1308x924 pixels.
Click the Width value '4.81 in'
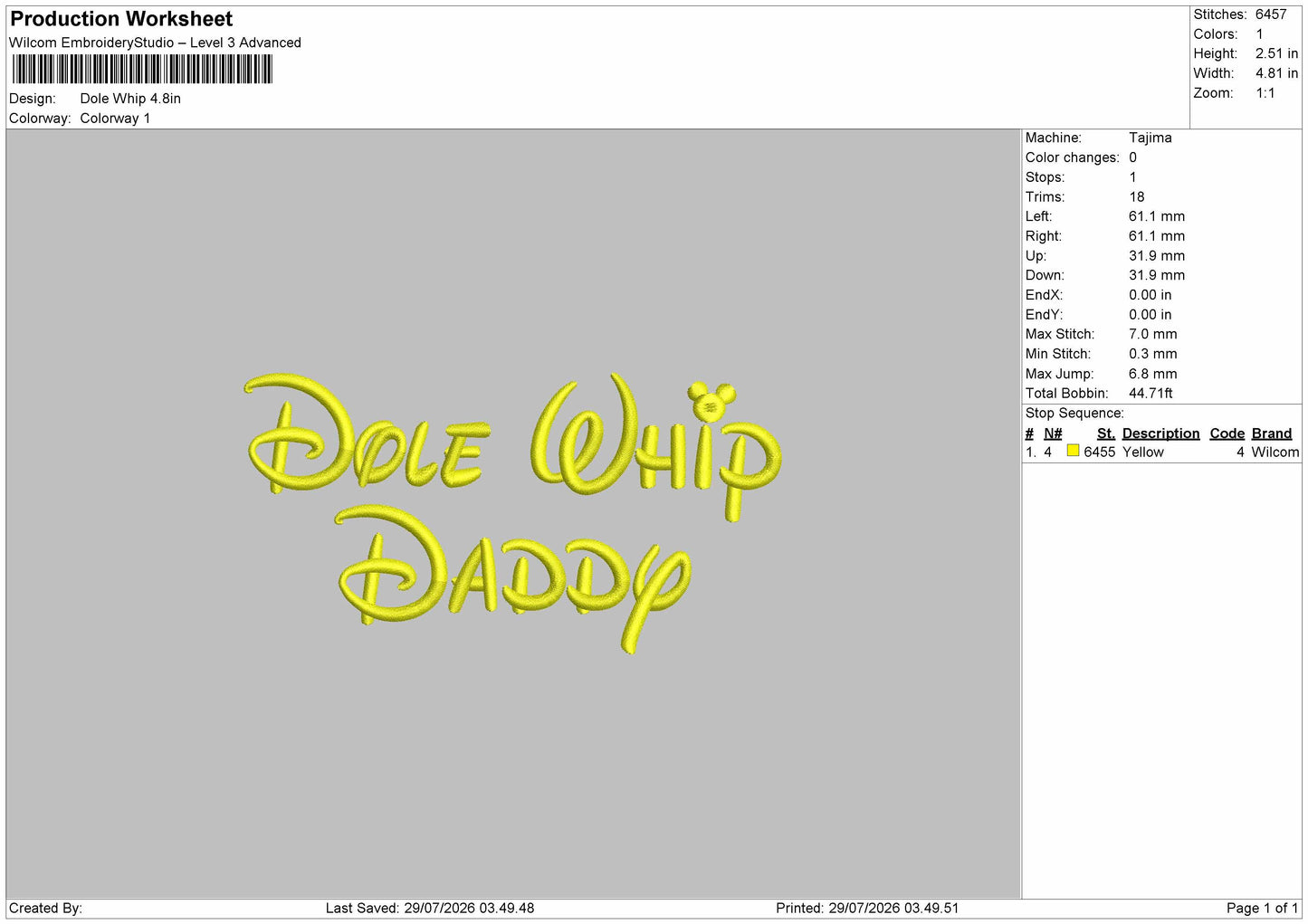(1276, 73)
